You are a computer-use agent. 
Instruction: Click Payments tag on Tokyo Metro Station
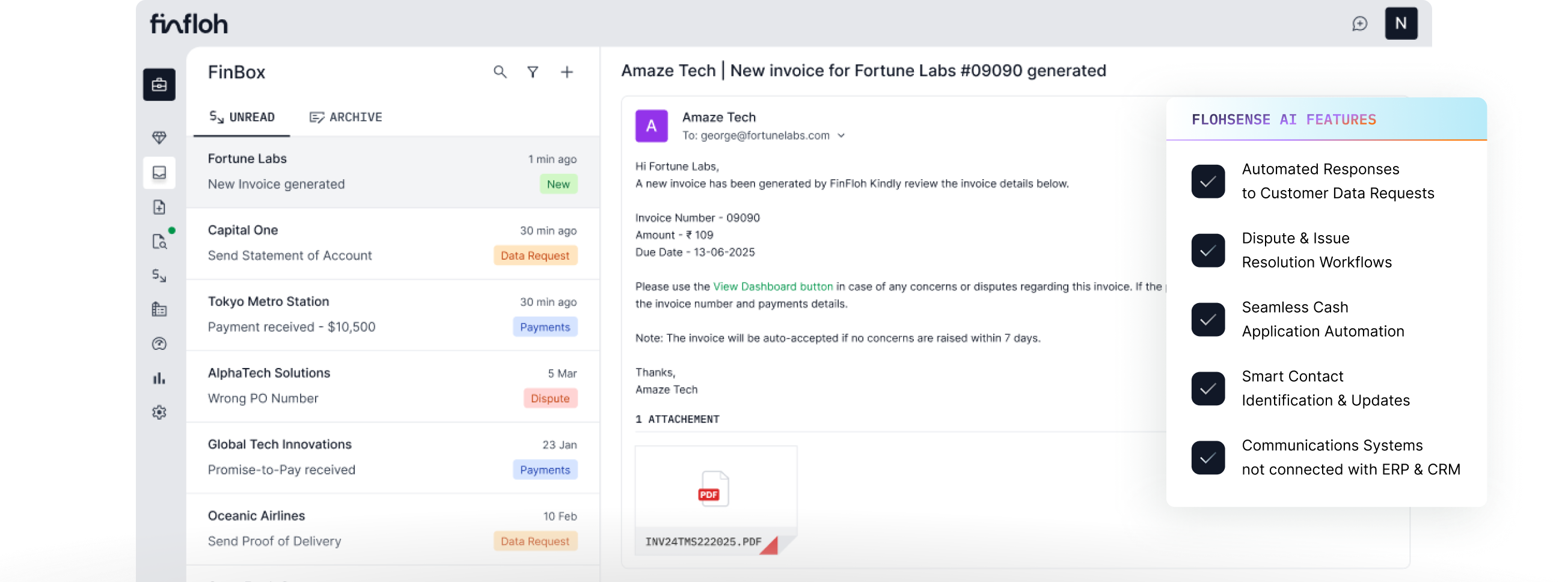pyautogui.click(x=545, y=327)
